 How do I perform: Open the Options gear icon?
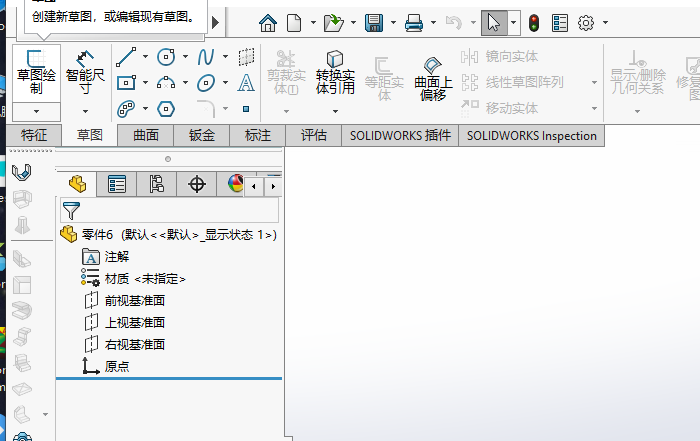click(586, 23)
